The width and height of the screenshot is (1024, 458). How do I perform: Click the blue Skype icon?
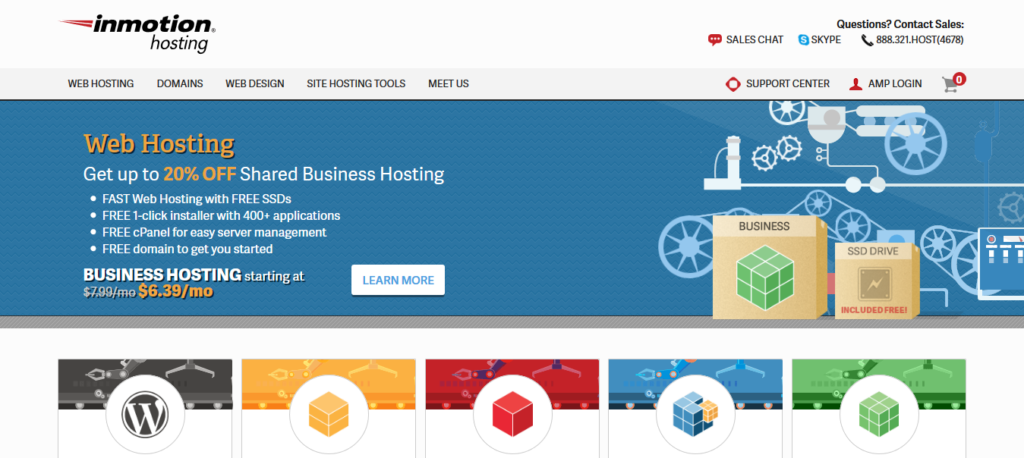(803, 40)
